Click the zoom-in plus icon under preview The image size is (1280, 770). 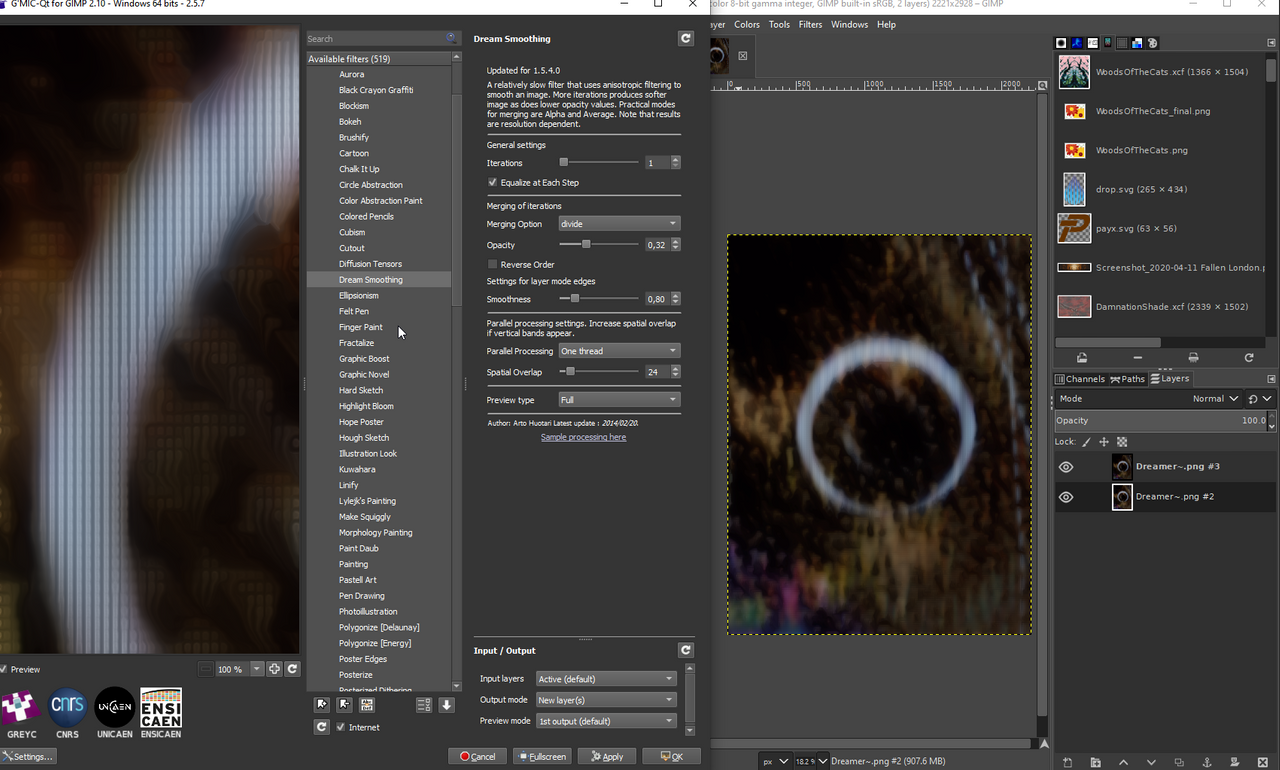click(x=274, y=669)
